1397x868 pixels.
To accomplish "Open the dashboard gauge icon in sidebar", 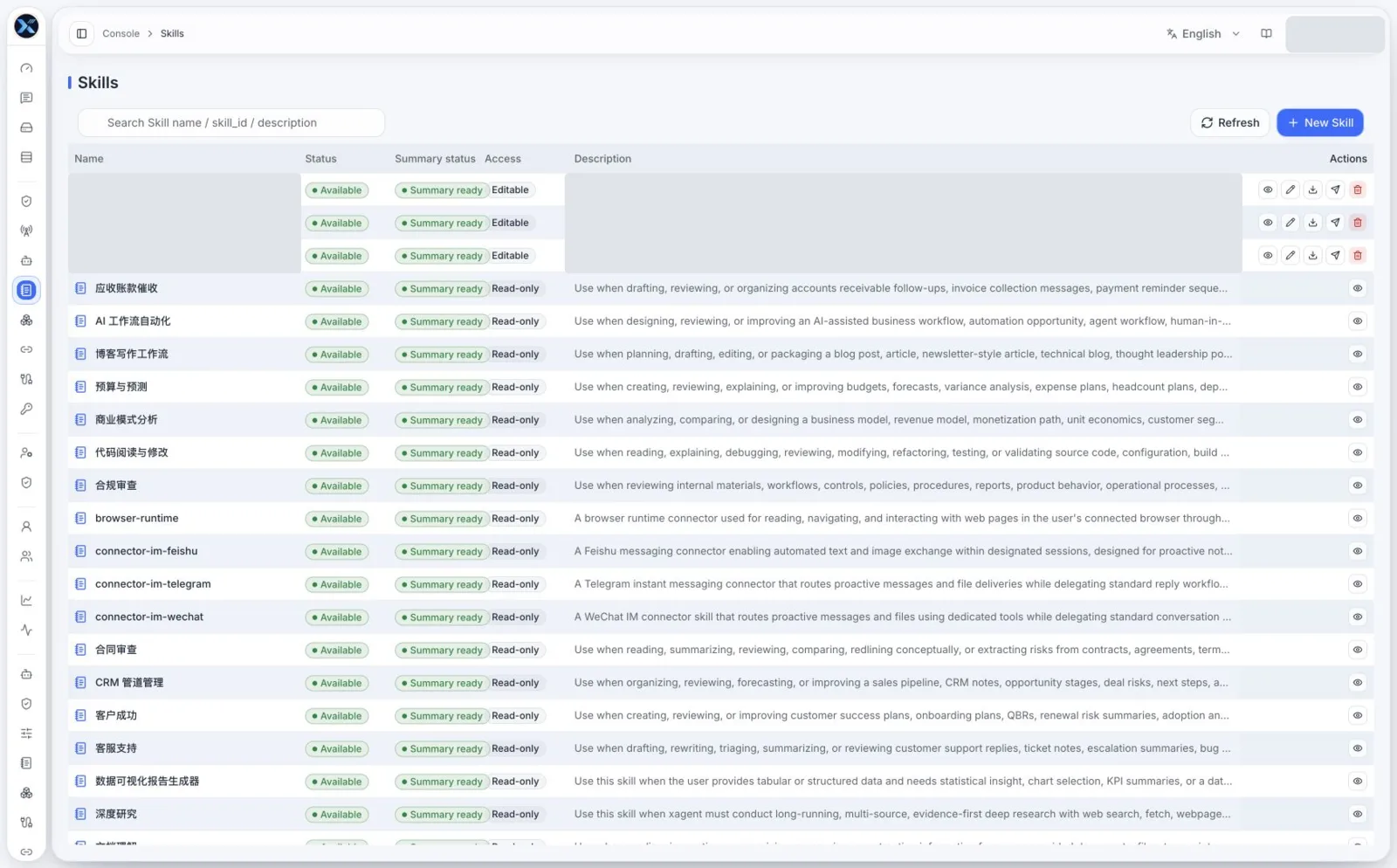I will click(x=26, y=68).
